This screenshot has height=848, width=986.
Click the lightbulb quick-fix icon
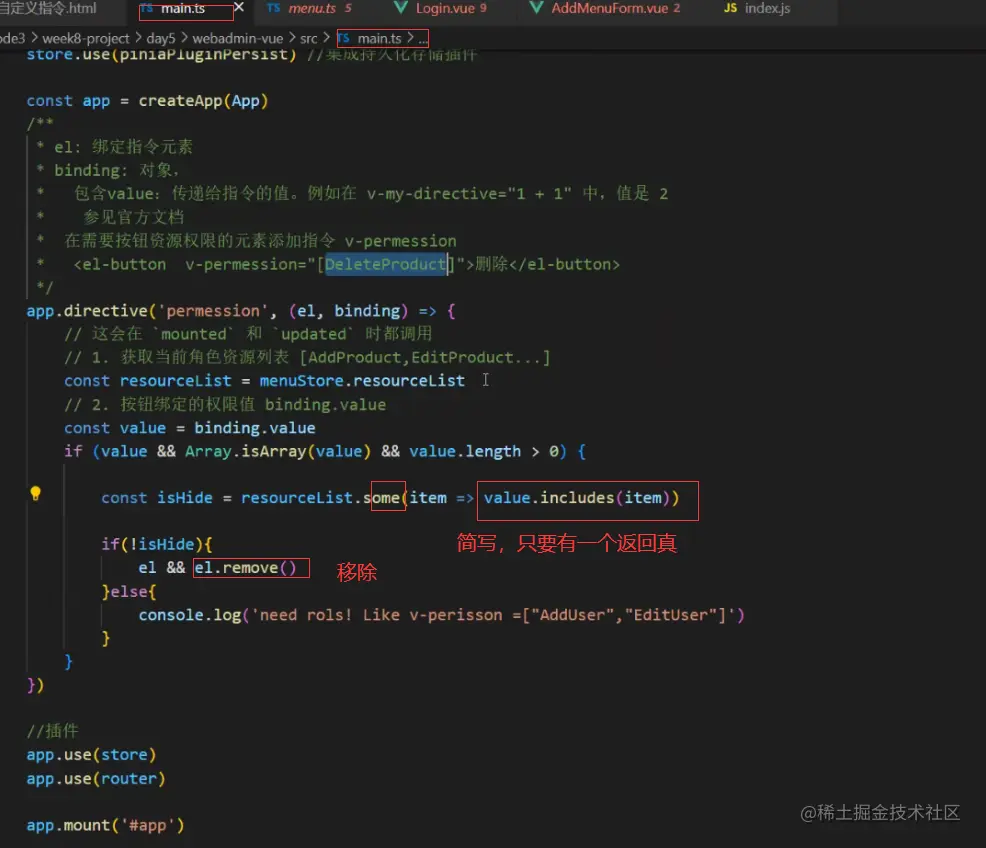35,493
